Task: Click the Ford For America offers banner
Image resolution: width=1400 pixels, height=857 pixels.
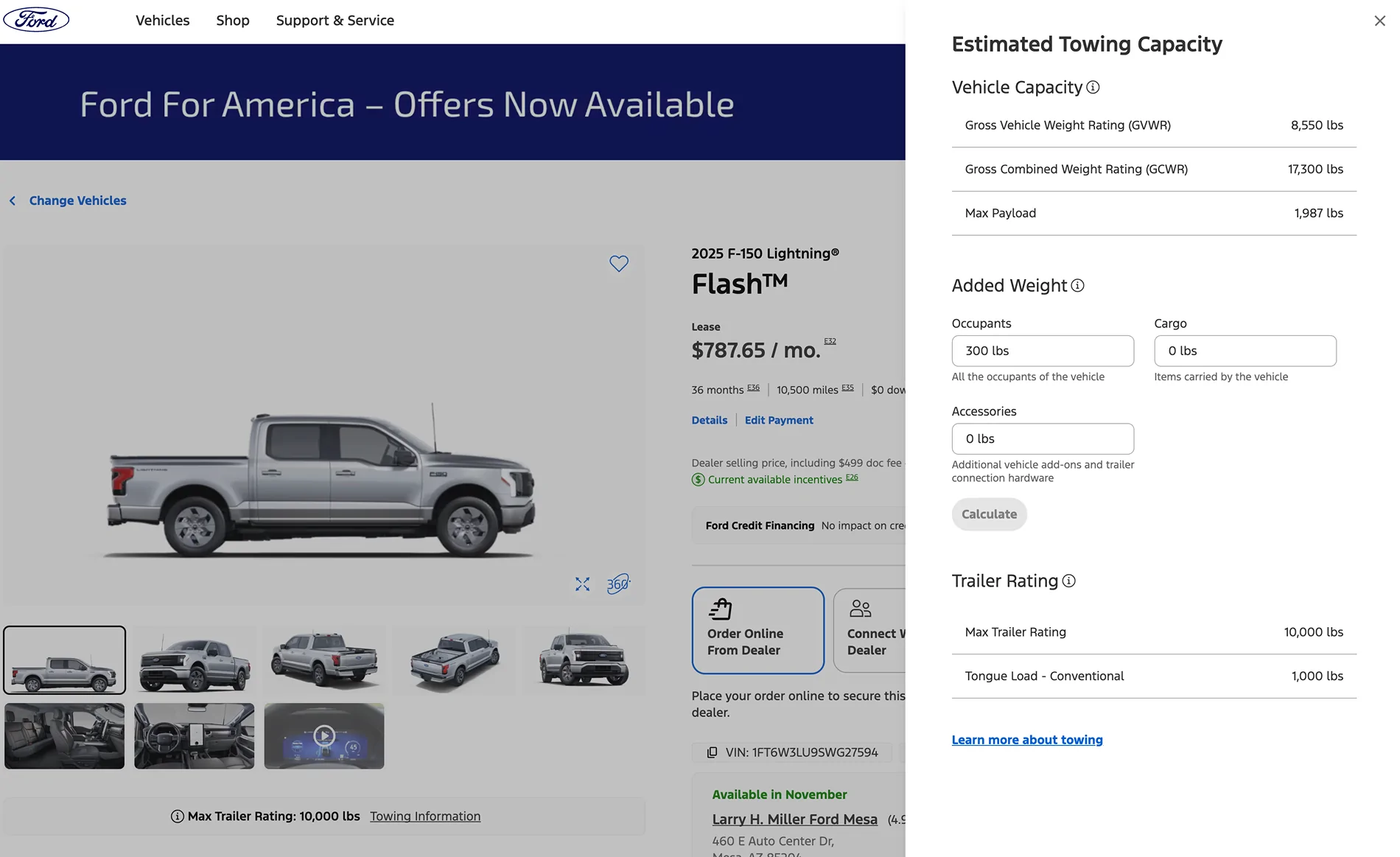Action: 452,102
